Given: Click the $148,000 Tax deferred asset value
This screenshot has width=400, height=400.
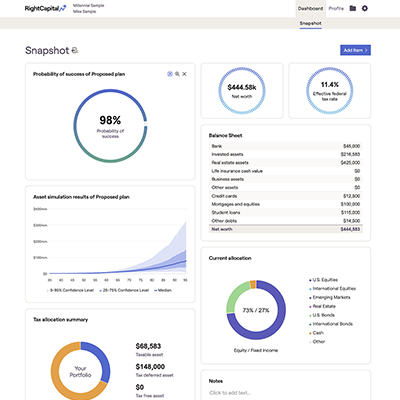Looking at the screenshot, I should [x=150, y=367].
